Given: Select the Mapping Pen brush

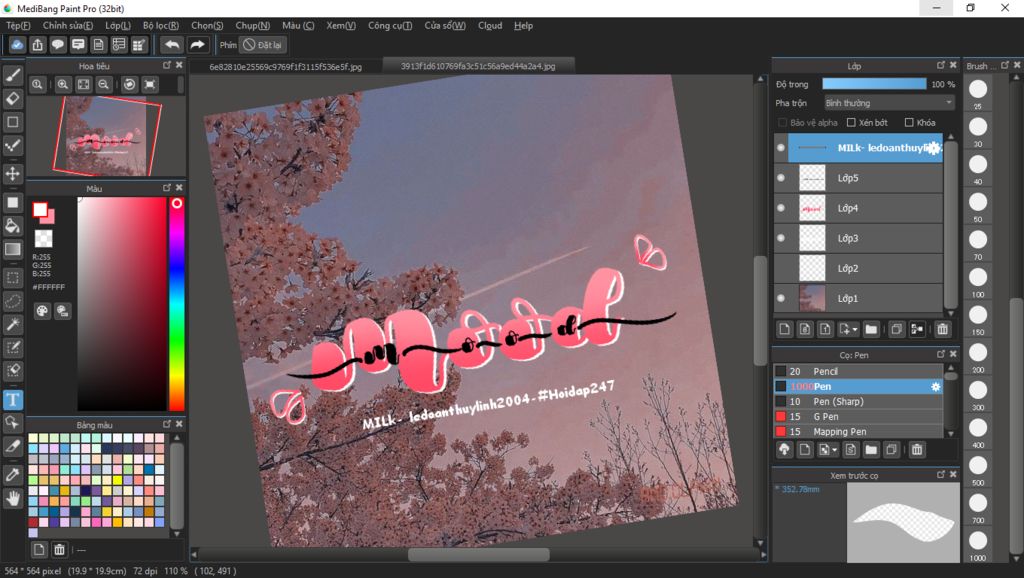Looking at the screenshot, I should [x=858, y=431].
